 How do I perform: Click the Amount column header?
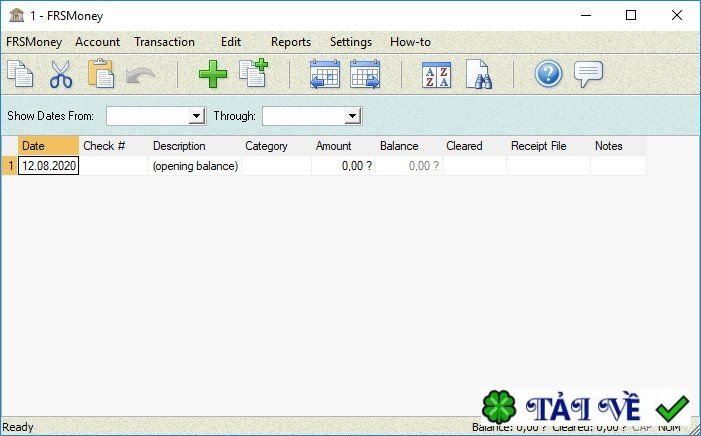(x=343, y=146)
